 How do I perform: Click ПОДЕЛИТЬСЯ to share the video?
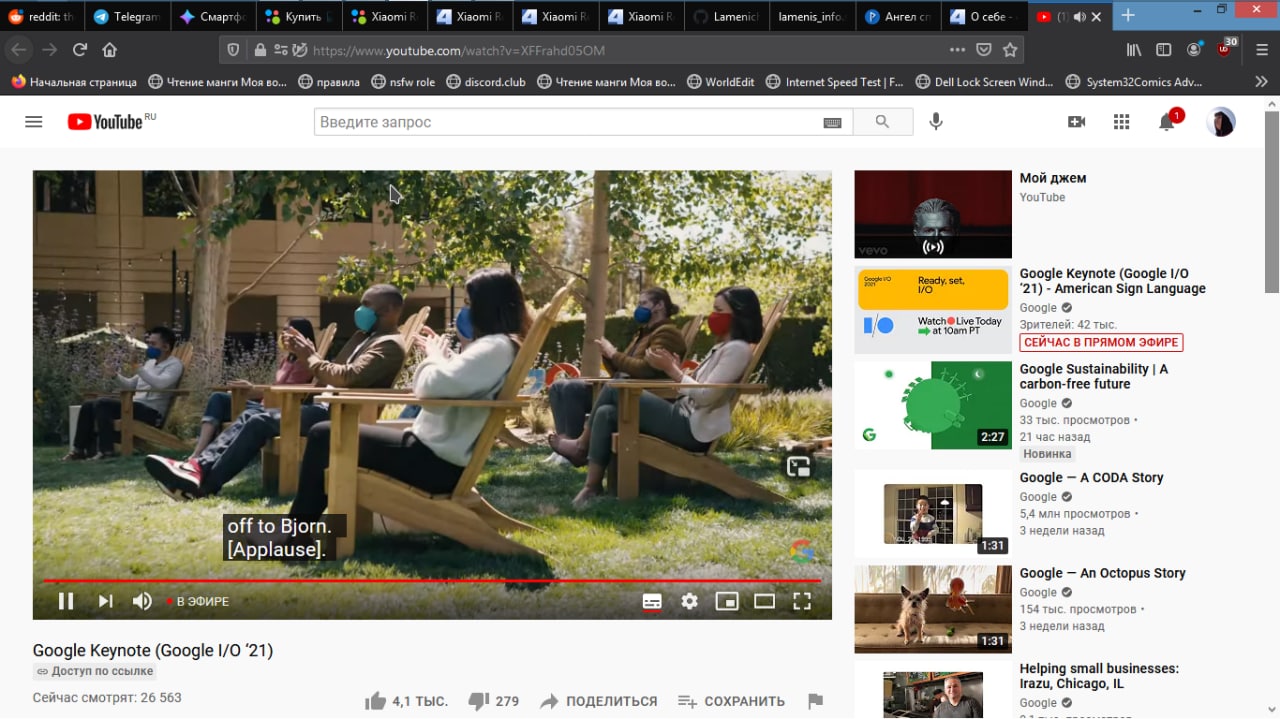599,701
